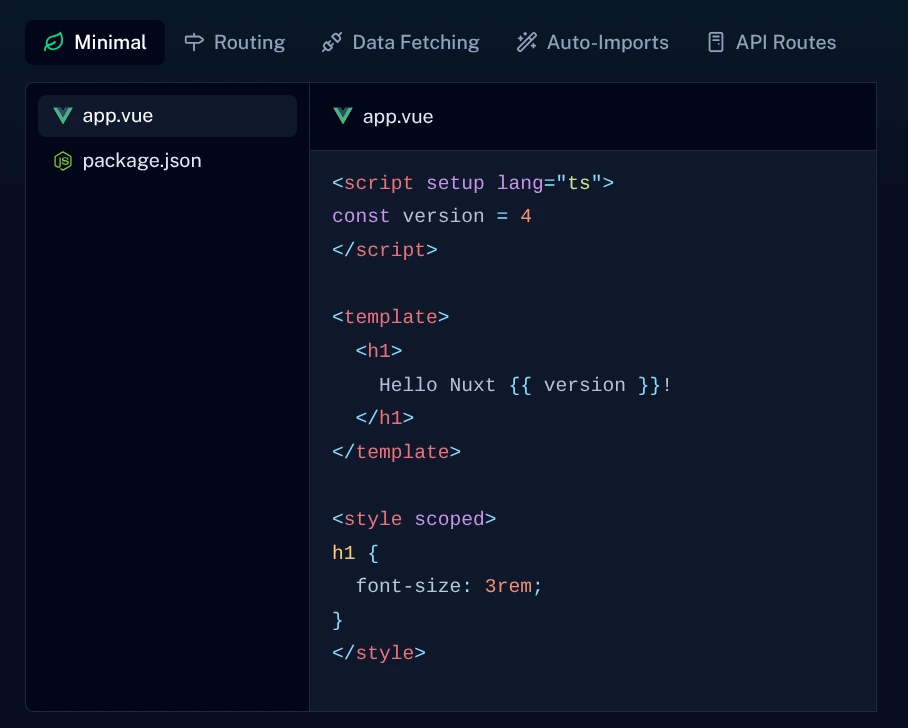
Task: Select the Auto-Imports tab
Action: click(607, 43)
